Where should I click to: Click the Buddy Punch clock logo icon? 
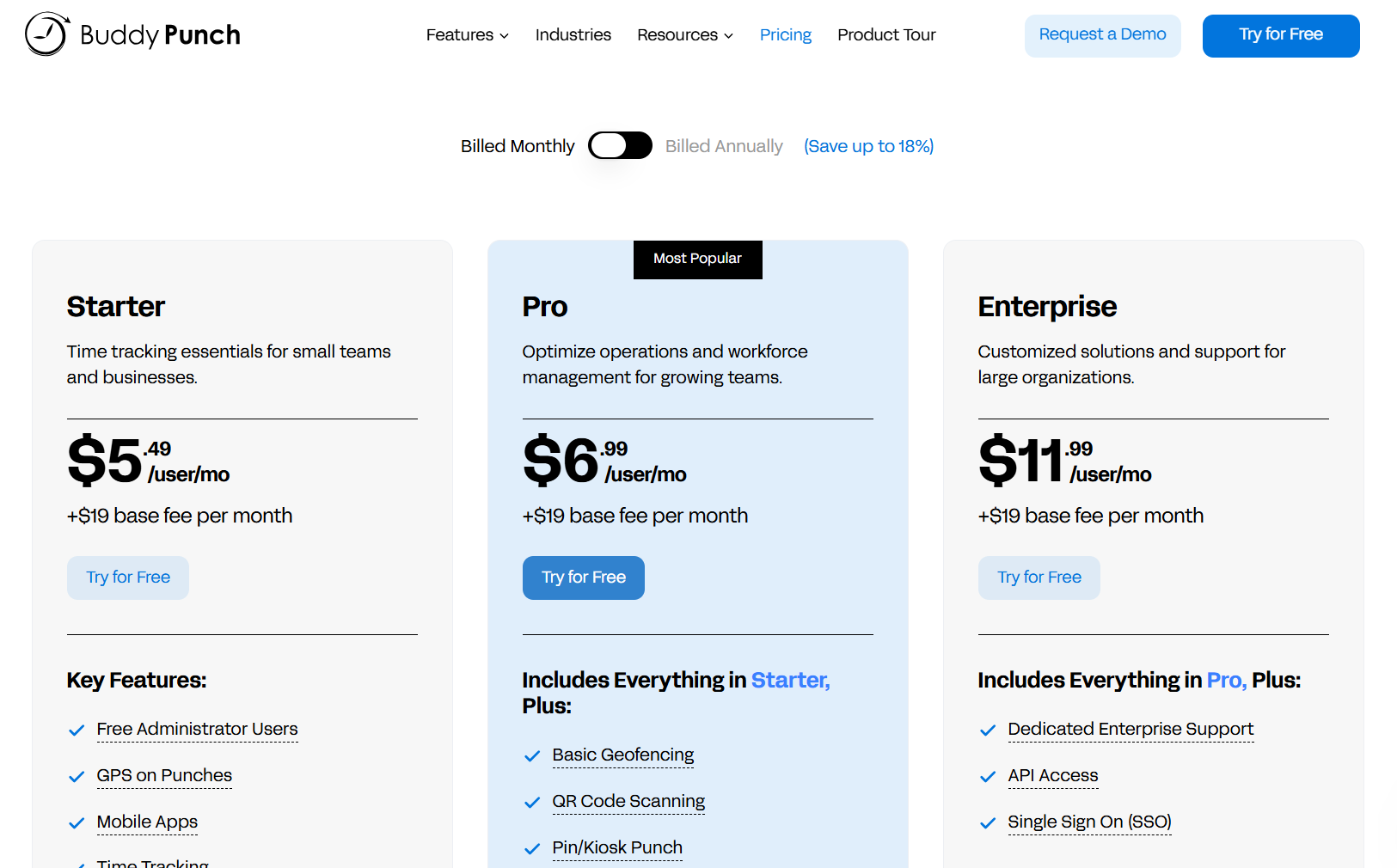coord(47,34)
